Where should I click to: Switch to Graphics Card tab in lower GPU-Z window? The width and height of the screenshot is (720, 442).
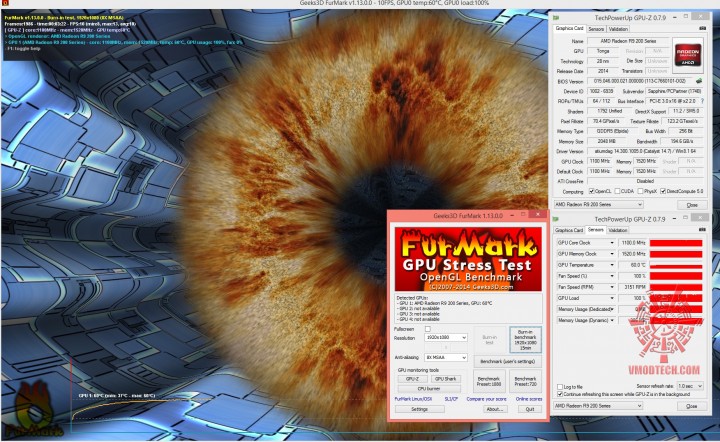569,230
